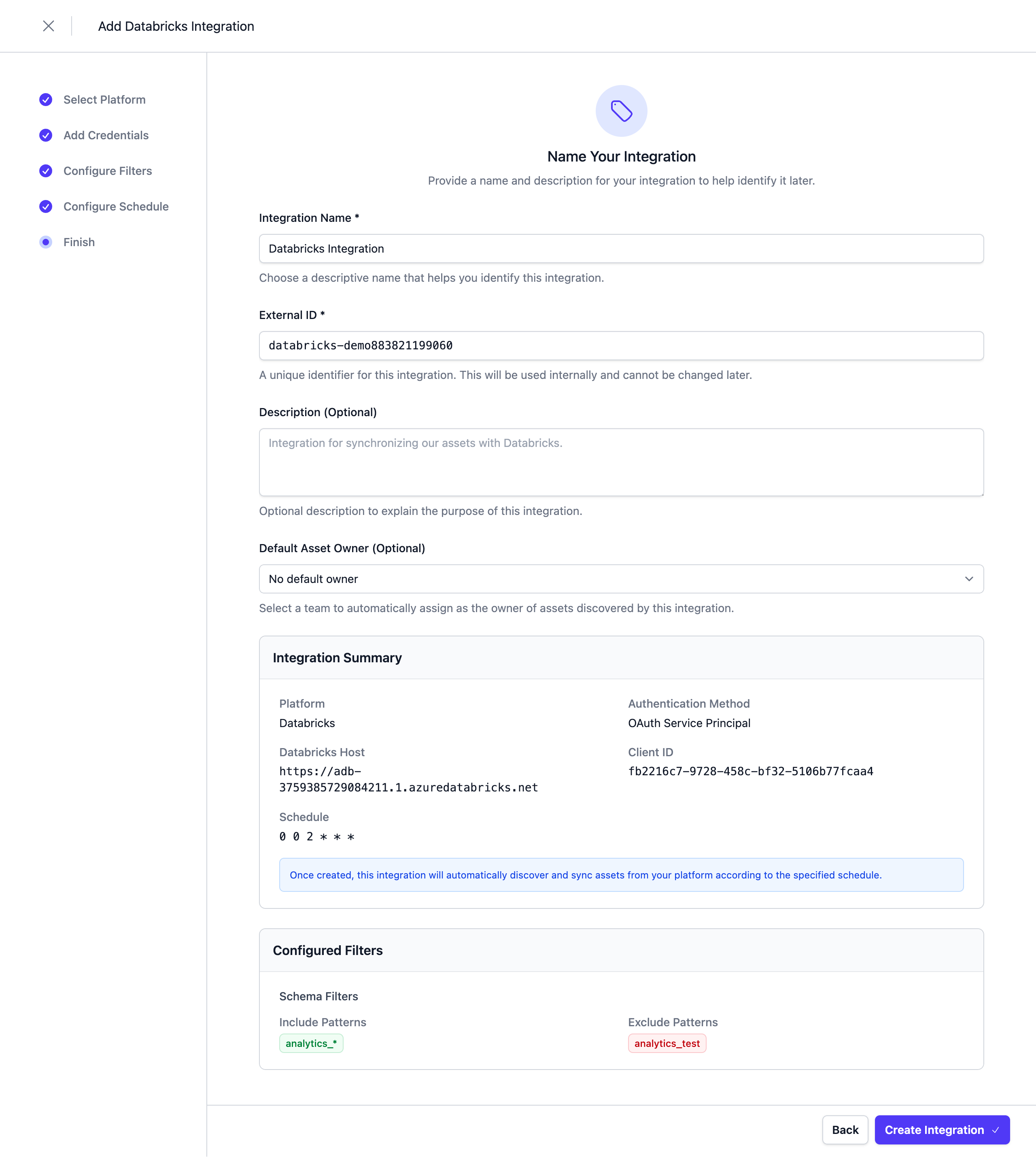Close the Add Databricks Integration wizard

coord(49,26)
